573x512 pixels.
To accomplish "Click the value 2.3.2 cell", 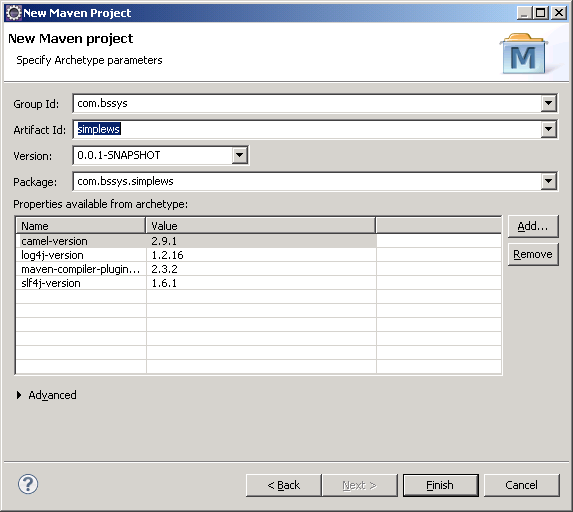I will tap(261, 269).
